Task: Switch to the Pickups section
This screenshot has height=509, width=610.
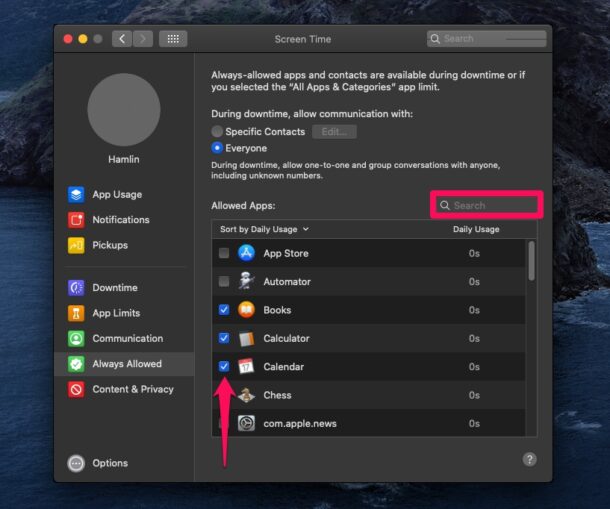Action: 110,245
